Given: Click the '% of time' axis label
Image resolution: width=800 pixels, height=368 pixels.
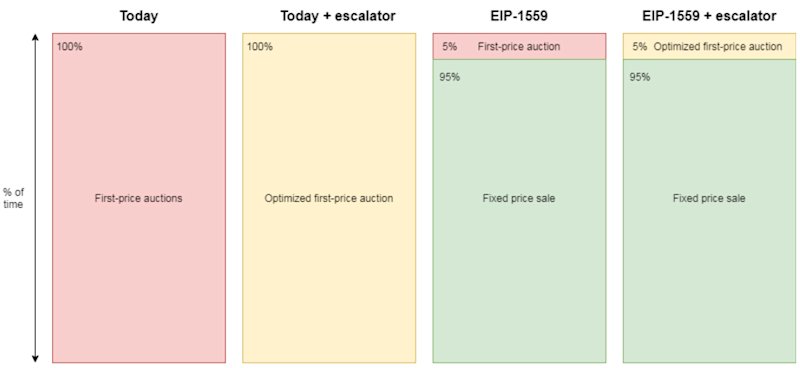Looking at the screenshot, I should coord(13,198).
